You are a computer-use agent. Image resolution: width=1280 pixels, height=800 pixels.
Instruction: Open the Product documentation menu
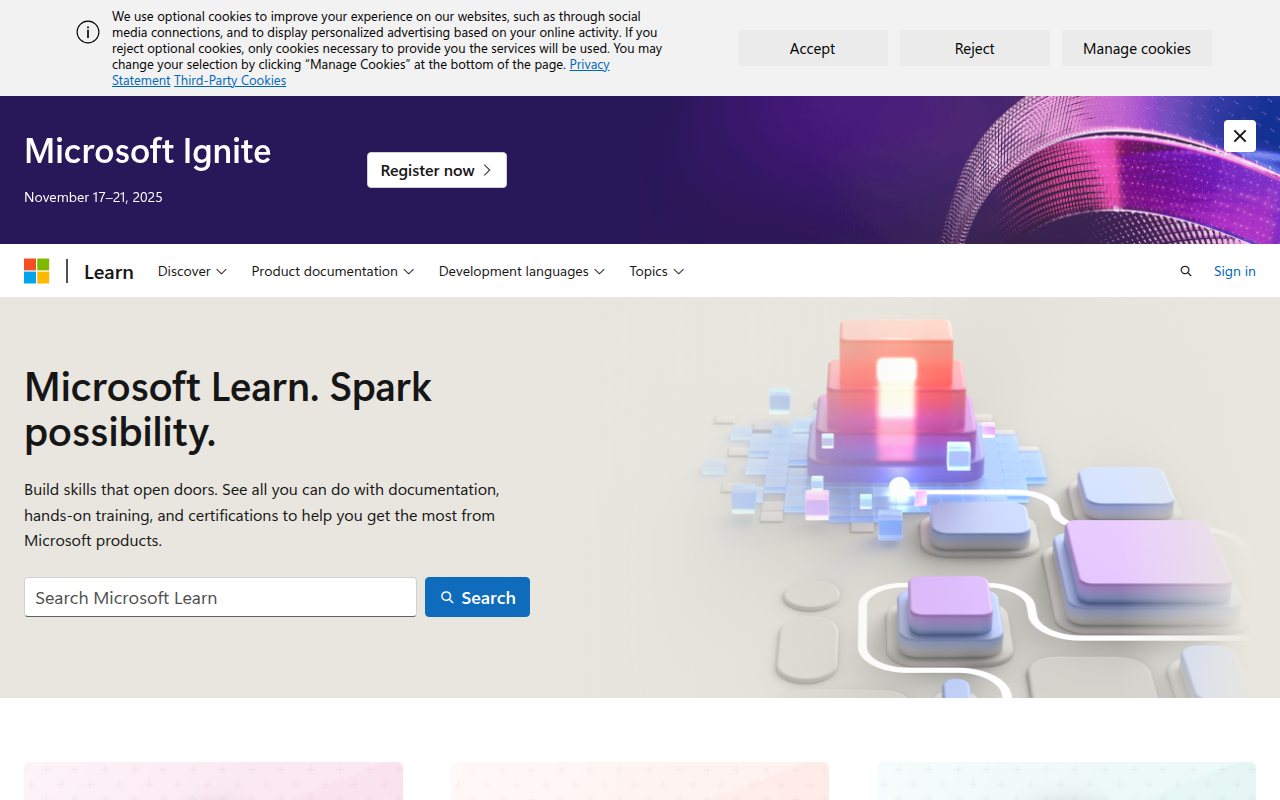pyautogui.click(x=332, y=271)
